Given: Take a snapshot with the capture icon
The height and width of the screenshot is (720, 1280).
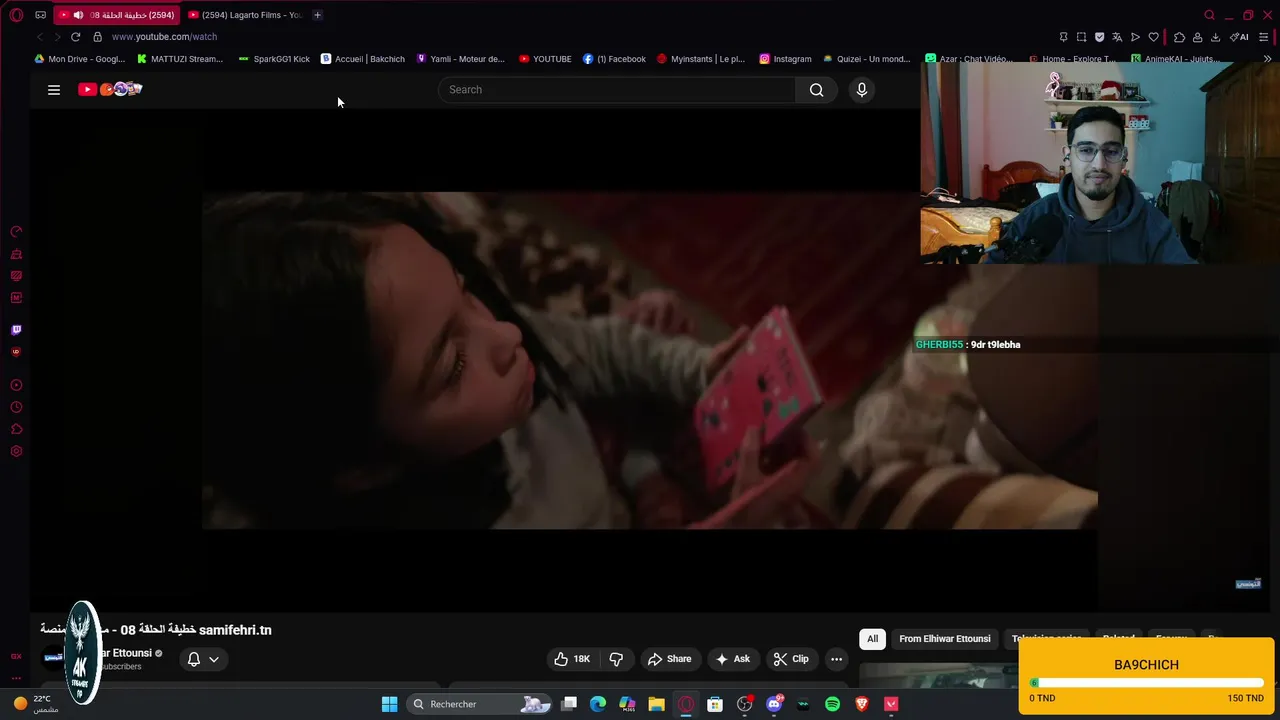Looking at the screenshot, I should 1081,37.
